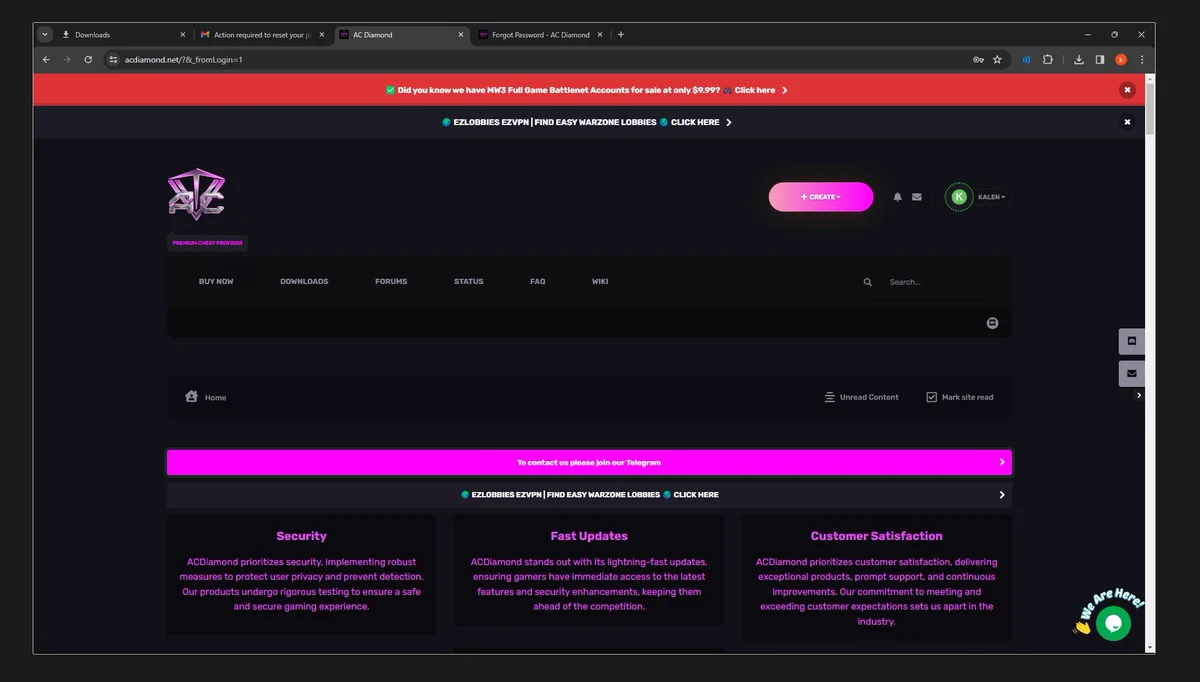
Task: Click the green K user avatar
Action: pos(959,197)
